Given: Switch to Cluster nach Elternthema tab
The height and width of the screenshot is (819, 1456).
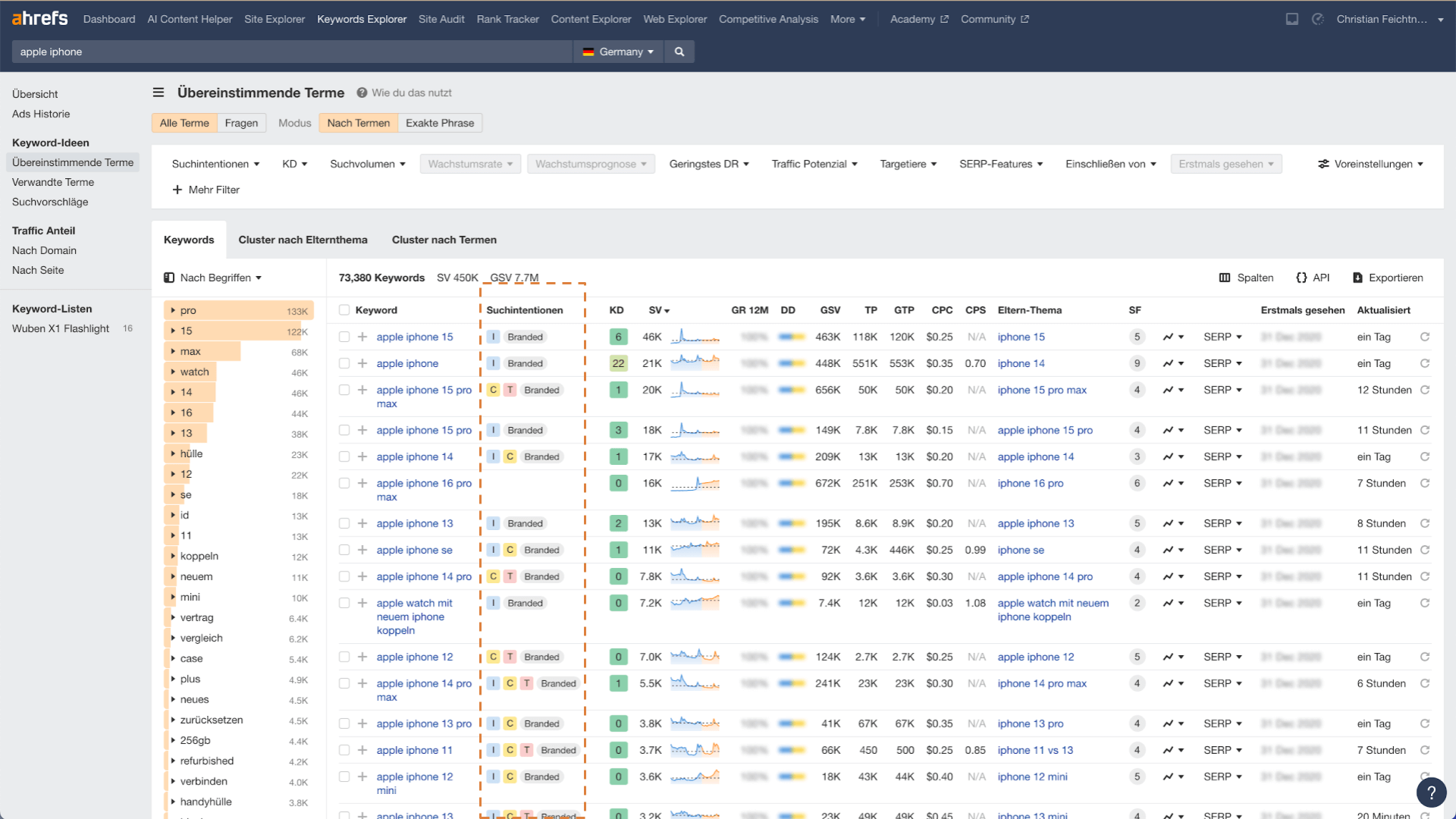Looking at the screenshot, I should (x=303, y=240).
